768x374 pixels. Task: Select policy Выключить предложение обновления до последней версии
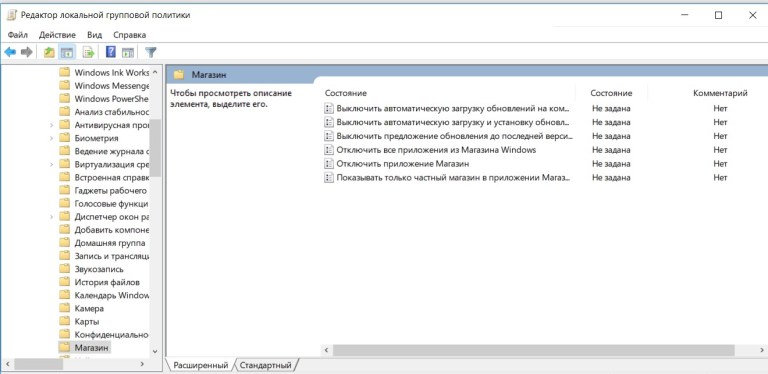point(454,136)
